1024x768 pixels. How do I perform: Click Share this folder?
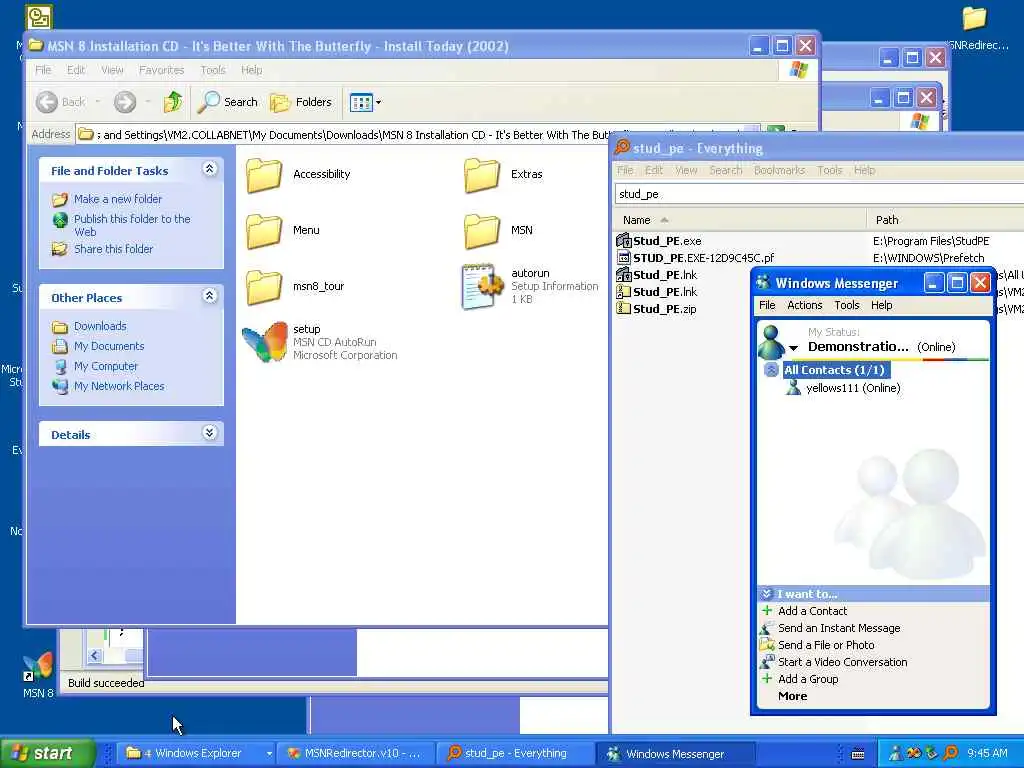pyautogui.click(x=114, y=249)
